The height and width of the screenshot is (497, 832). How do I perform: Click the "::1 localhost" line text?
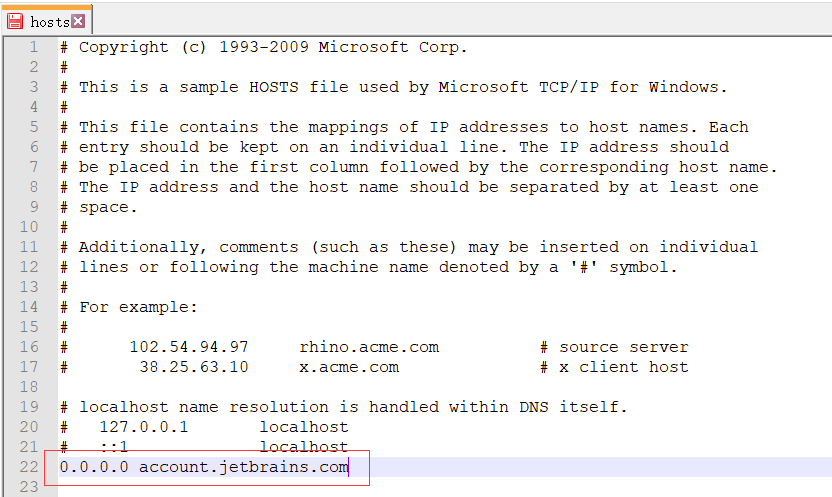click(224, 447)
